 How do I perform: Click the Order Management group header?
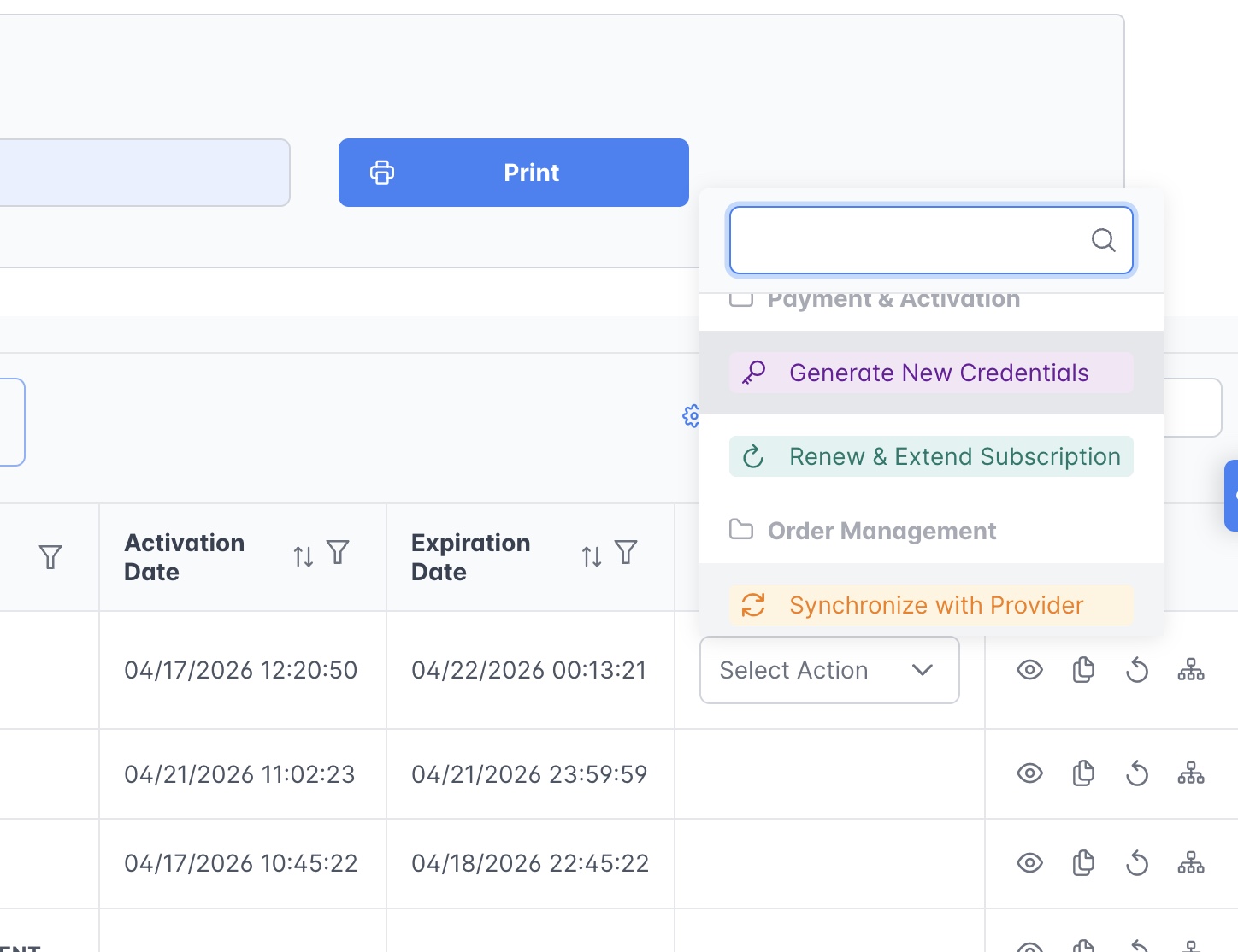click(x=881, y=531)
